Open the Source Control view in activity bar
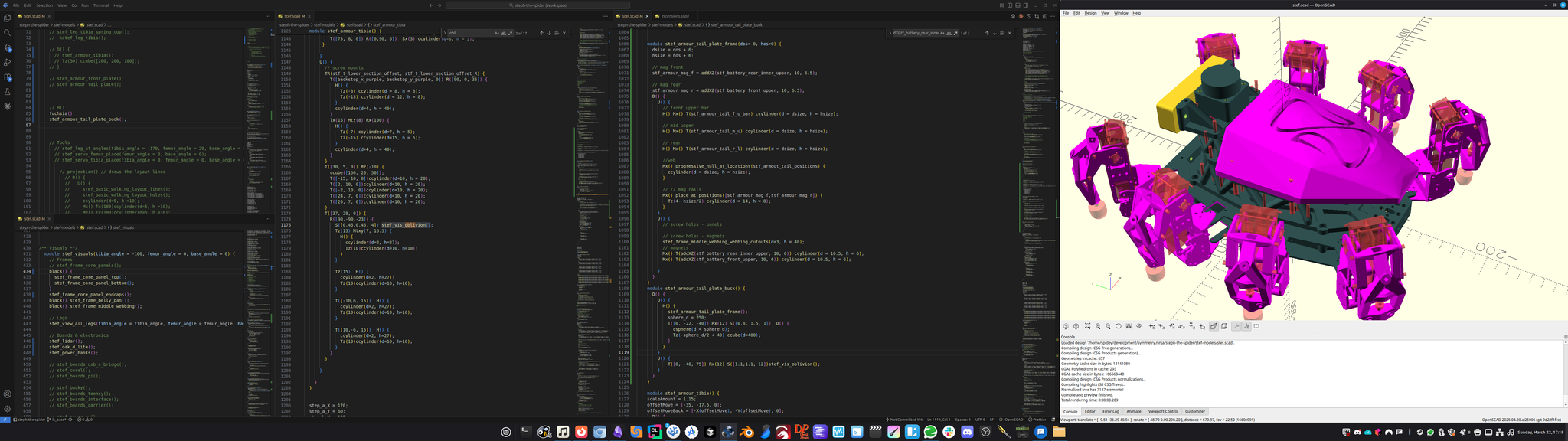Image resolution: width=1568 pixels, height=441 pixels. (x=8, y=47)
